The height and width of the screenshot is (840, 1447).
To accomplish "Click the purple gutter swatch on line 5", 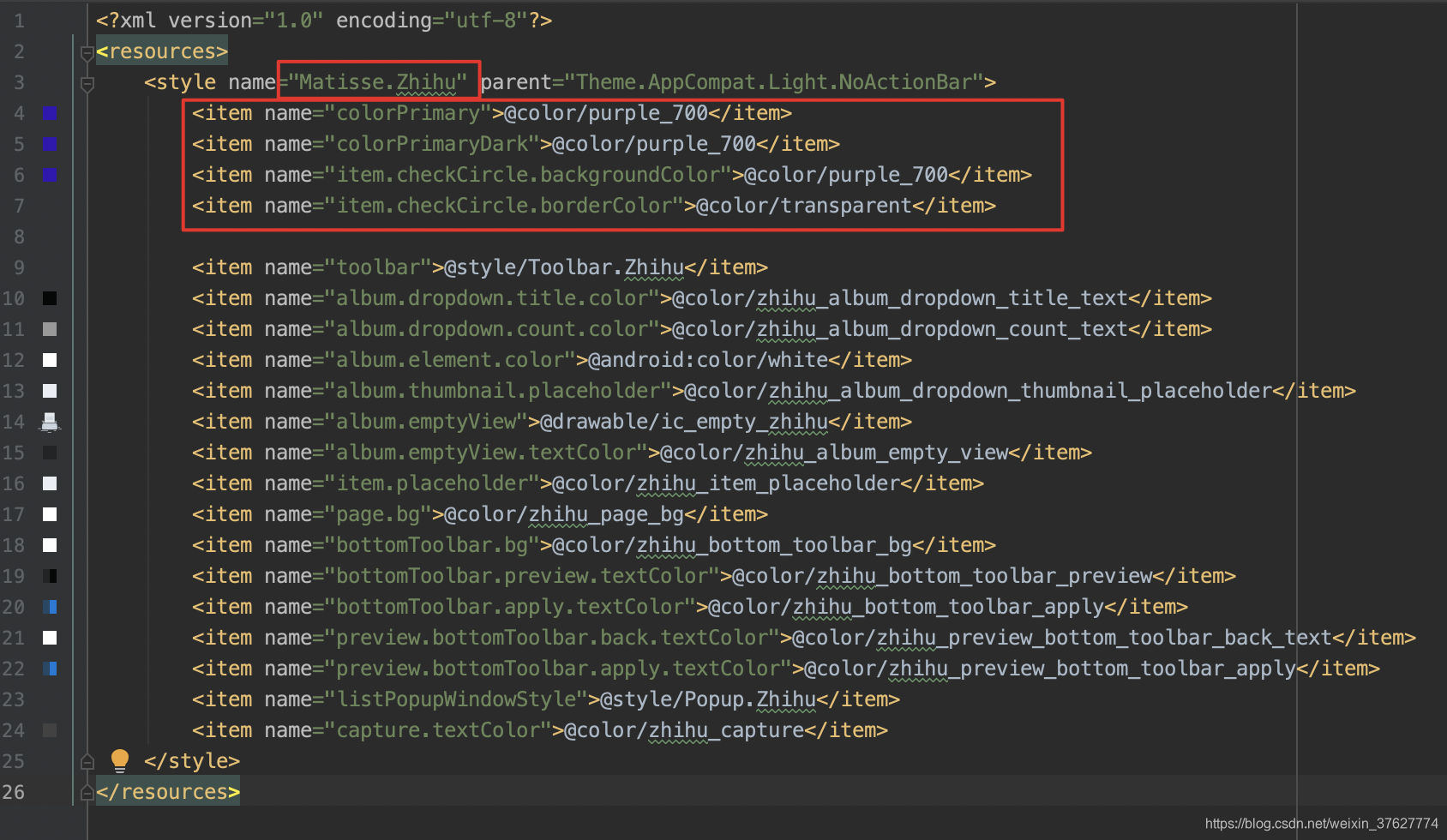I will point(50,144).
